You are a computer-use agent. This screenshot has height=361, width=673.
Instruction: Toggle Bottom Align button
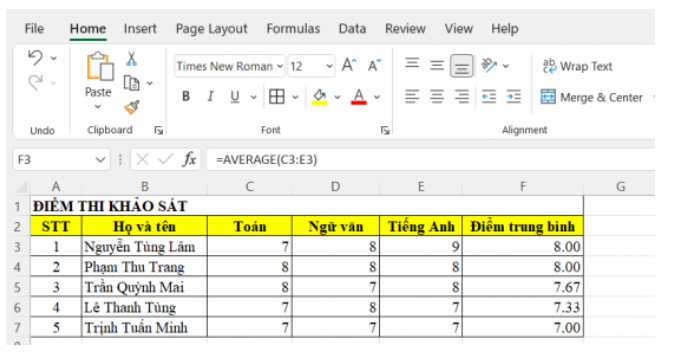[462, 66]
